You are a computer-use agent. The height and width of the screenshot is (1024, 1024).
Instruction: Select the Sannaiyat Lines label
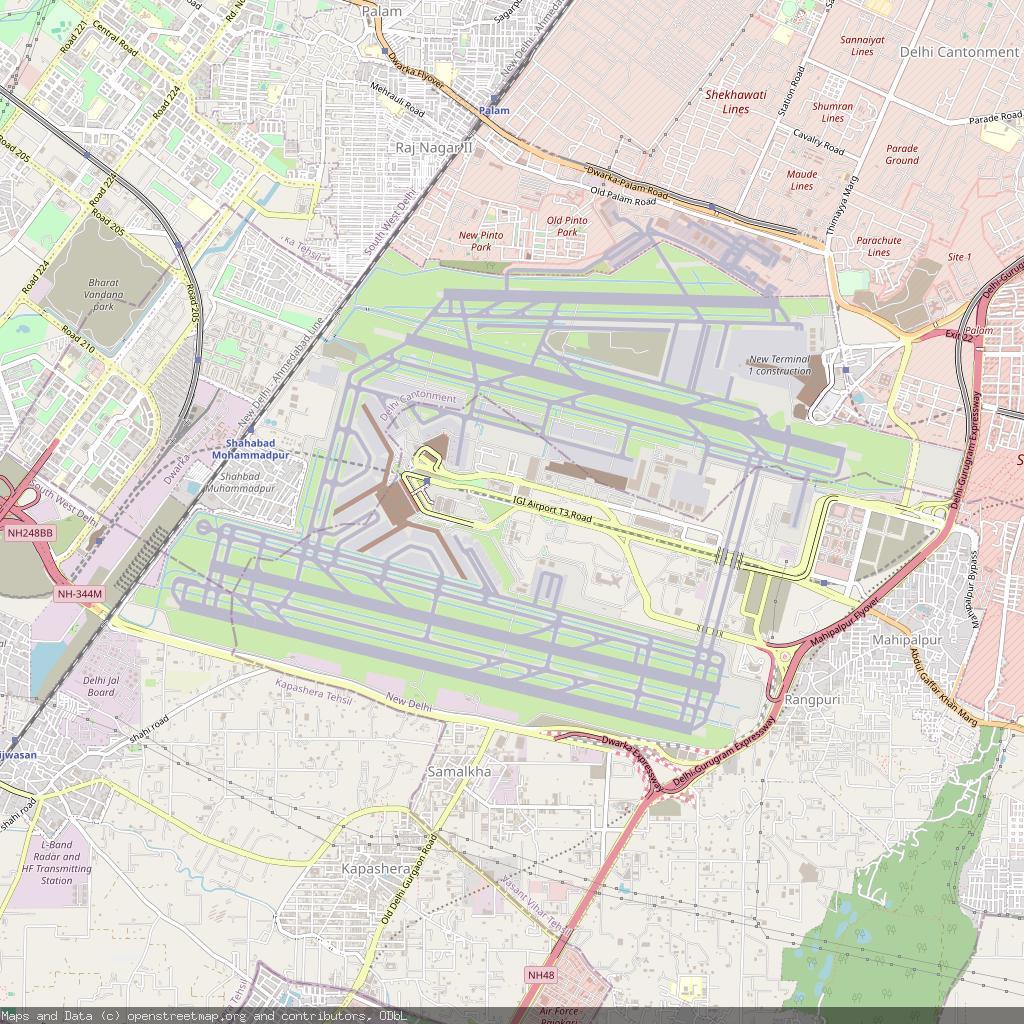[x=862, y=46]
